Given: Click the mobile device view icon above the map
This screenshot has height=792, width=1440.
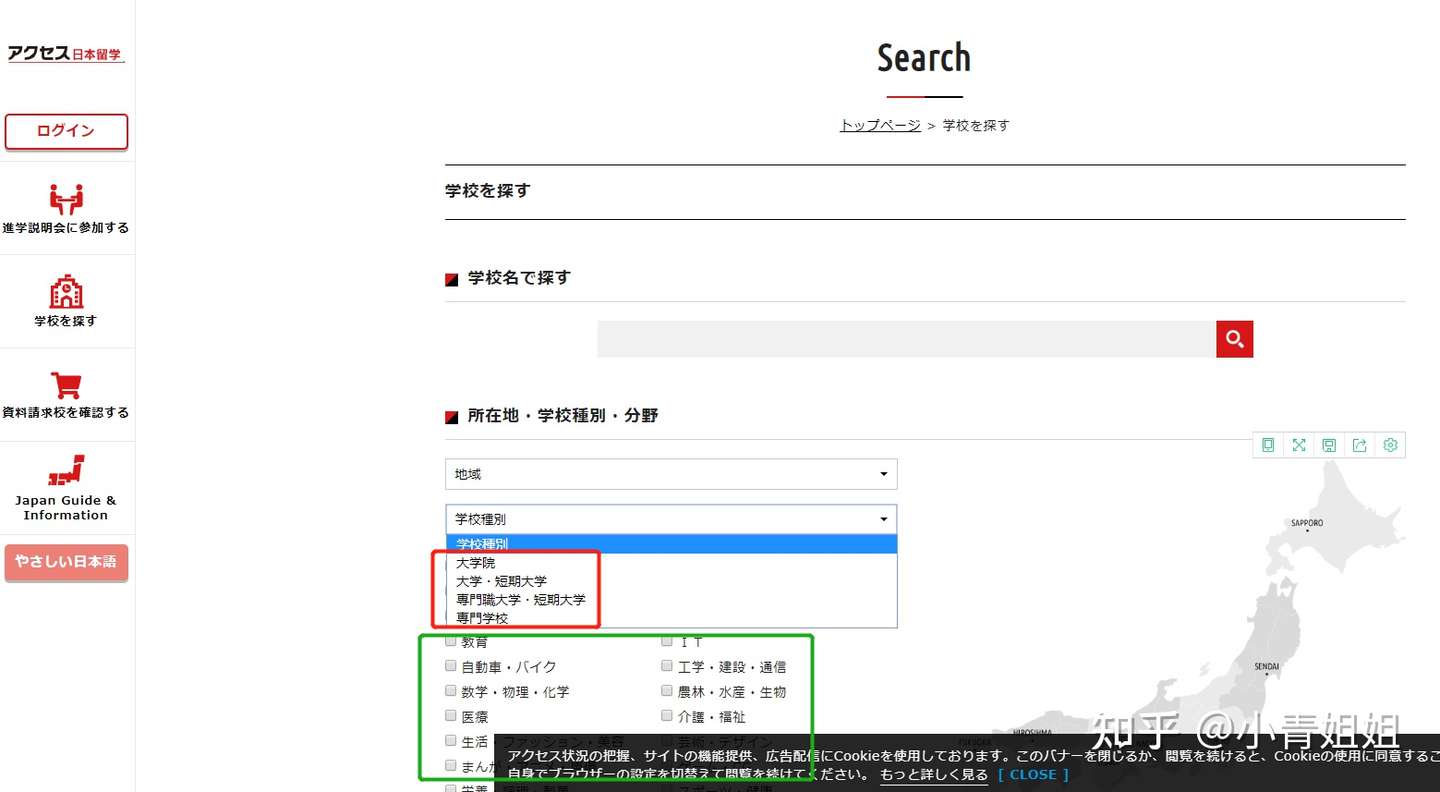Looking at the screenshot, I should [x=1267, y=445].
